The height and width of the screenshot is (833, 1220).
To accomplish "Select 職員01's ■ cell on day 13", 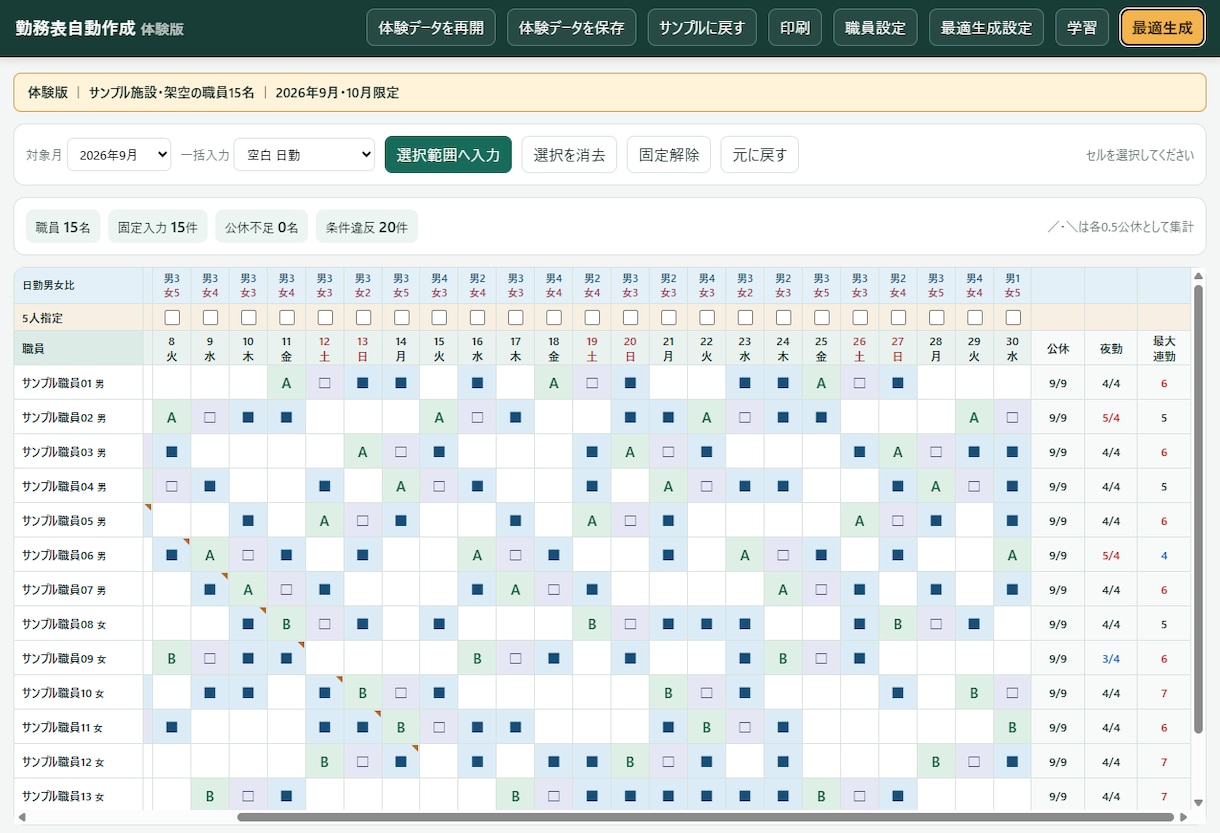I will click(363, 383).
